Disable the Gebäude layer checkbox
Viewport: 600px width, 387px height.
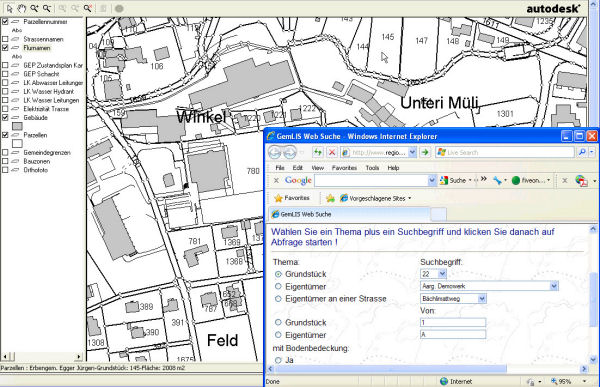pos(5,118)
